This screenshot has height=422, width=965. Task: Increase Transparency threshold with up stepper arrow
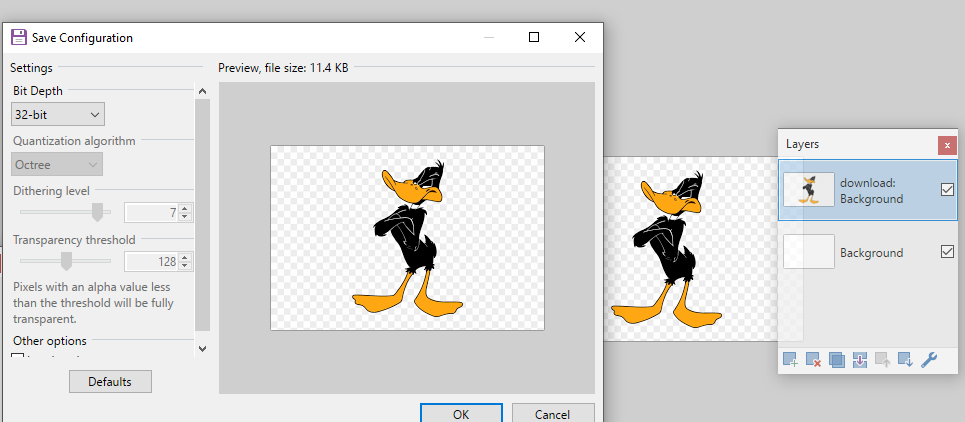(185, 257)
